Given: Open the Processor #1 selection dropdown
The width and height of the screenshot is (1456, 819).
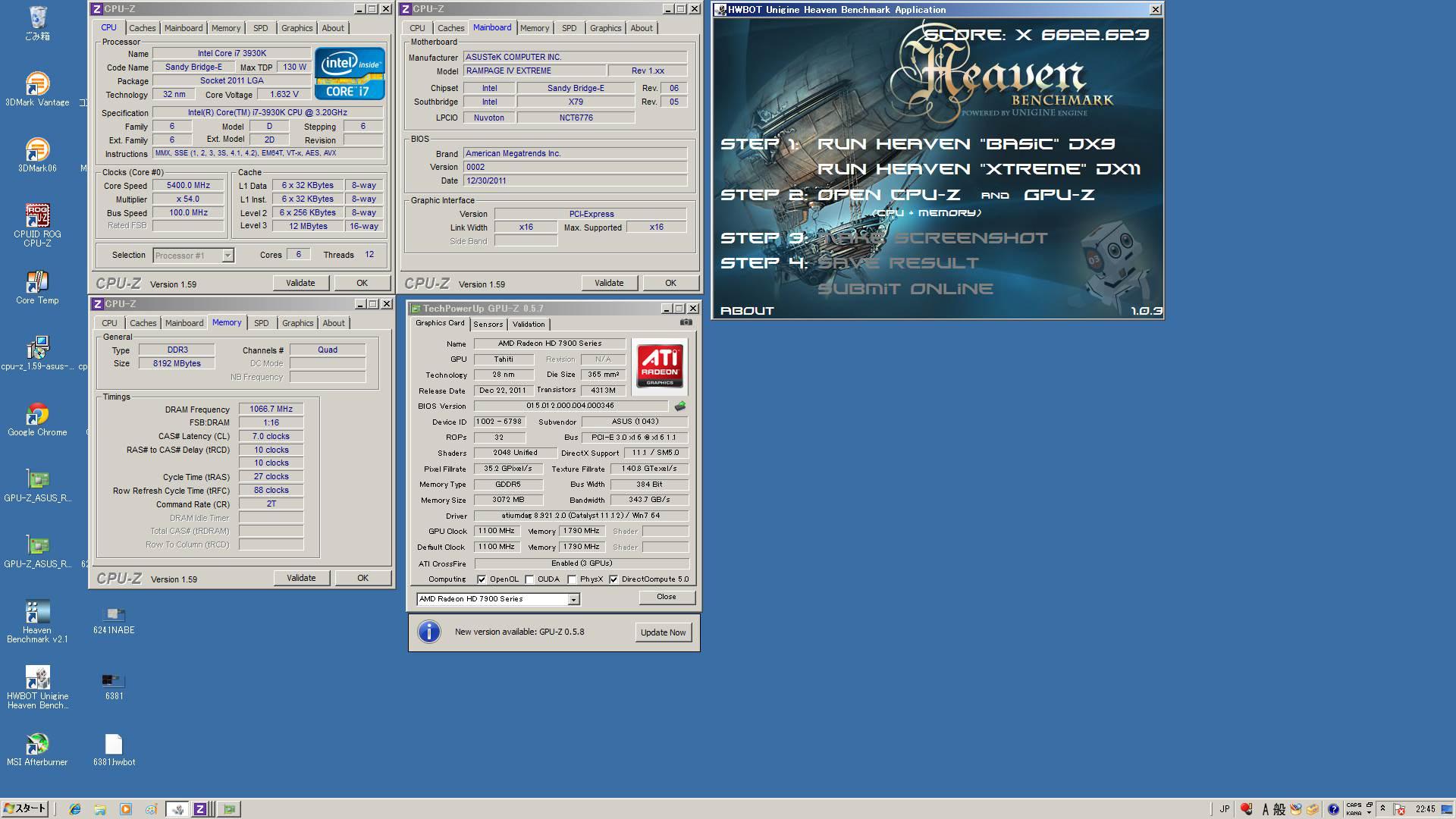Looking at the screenshot, I should click(227, 256).
